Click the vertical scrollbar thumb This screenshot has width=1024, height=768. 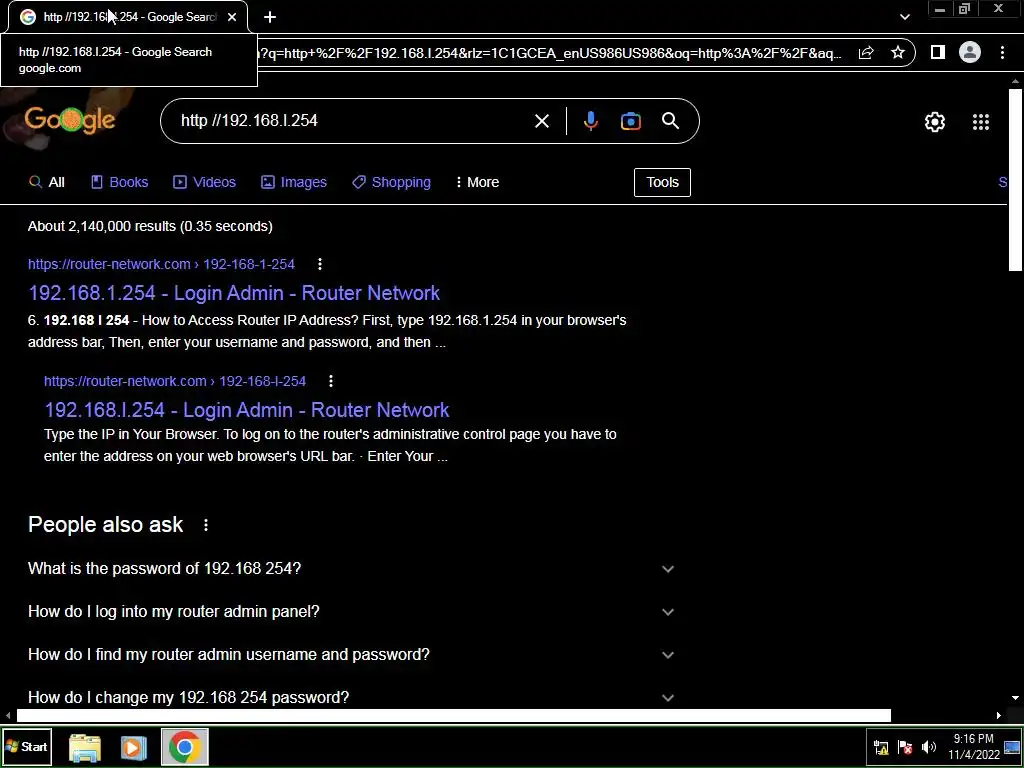click(x=1015, y=180)
